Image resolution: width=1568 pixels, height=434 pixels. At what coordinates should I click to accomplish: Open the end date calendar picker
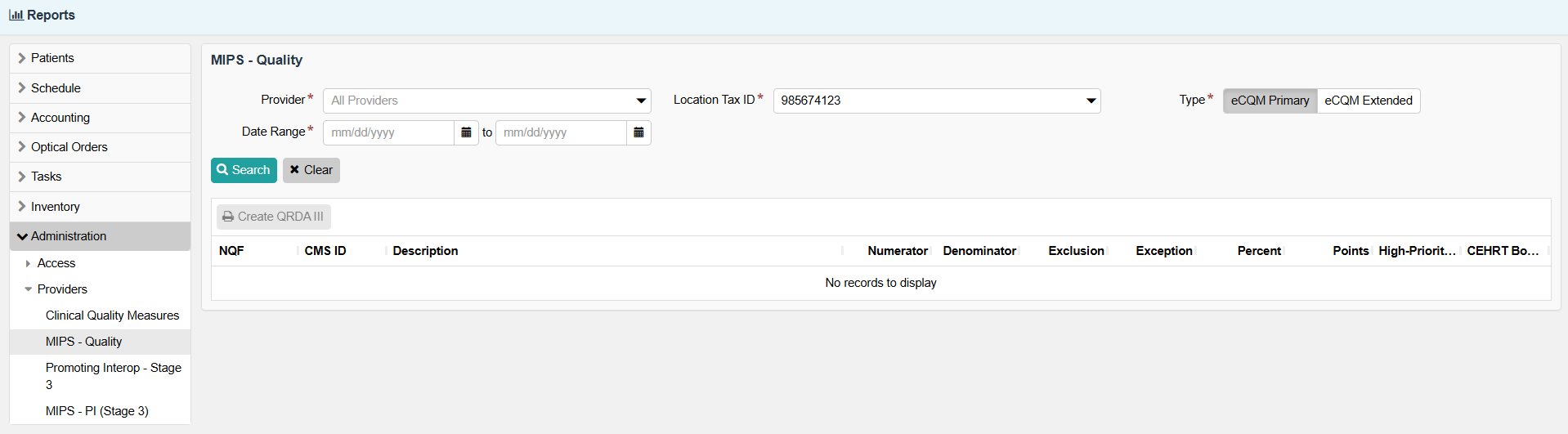[638, 132]
